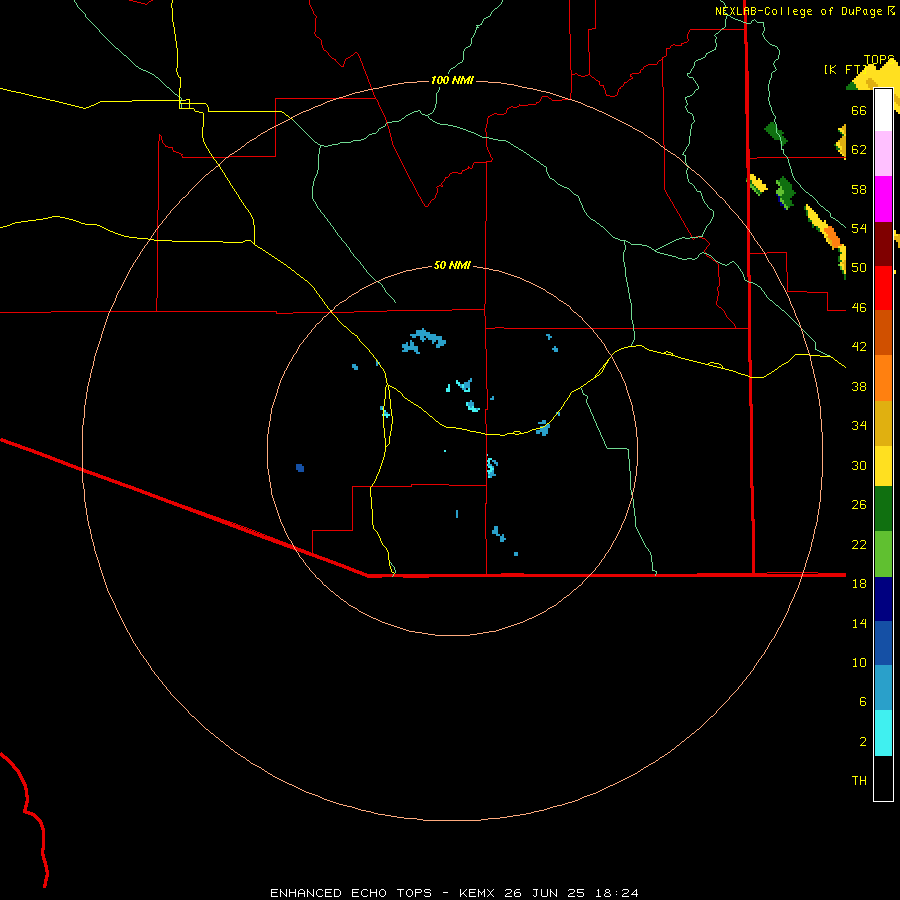
Task: Click the legend value "18"
Action: 859,584
